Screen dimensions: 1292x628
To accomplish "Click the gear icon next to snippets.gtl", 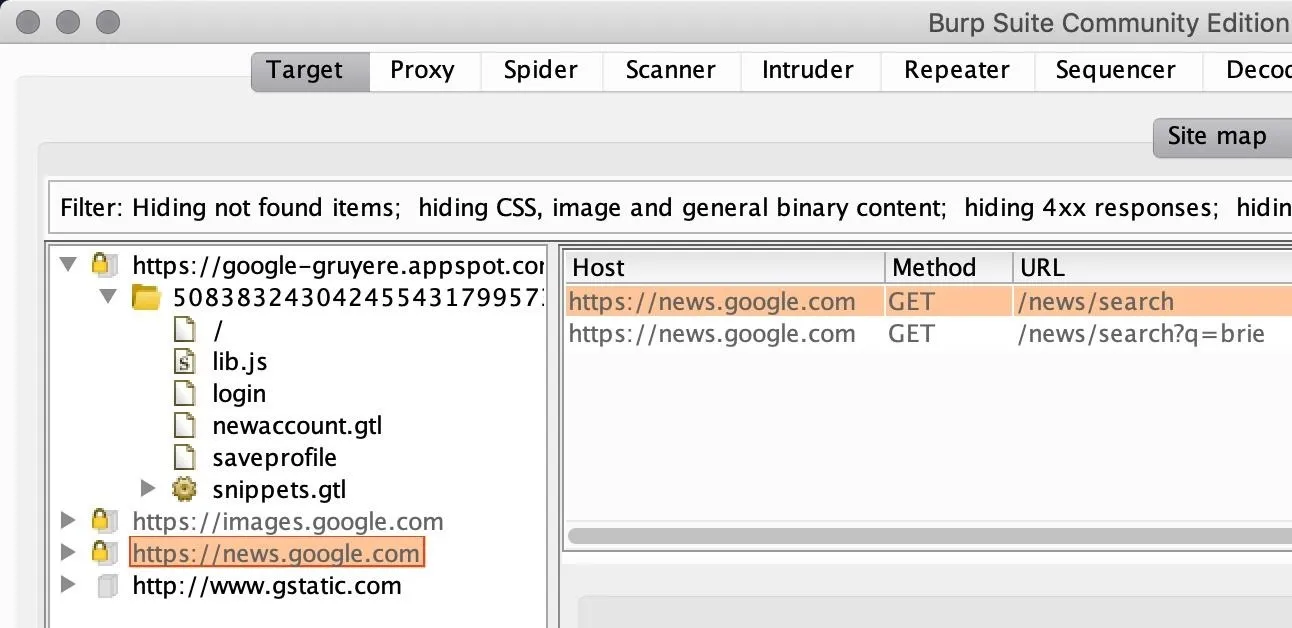I will tap(184, 489).
